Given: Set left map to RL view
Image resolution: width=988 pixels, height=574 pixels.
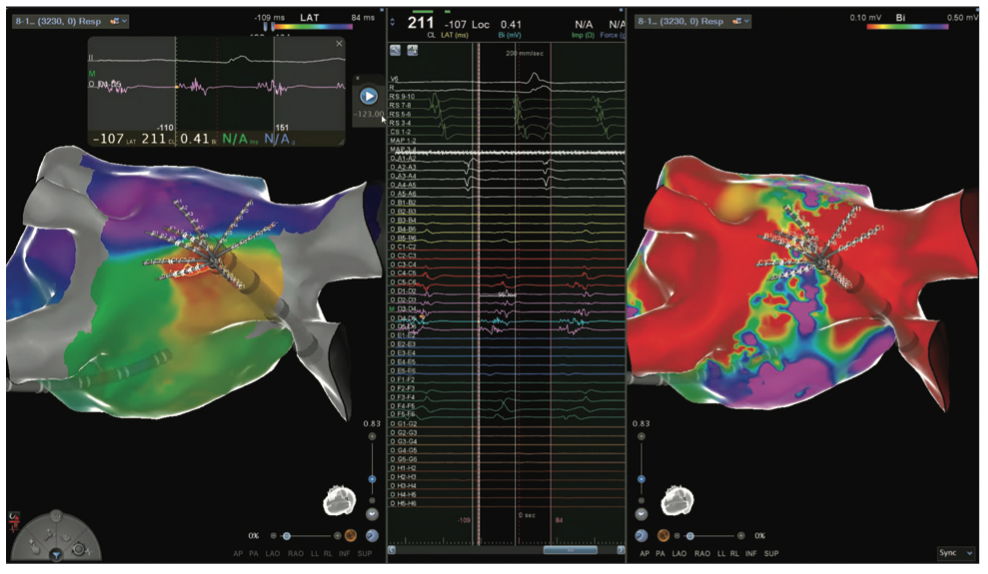Looking at the screenshot, I should point(328,553).
